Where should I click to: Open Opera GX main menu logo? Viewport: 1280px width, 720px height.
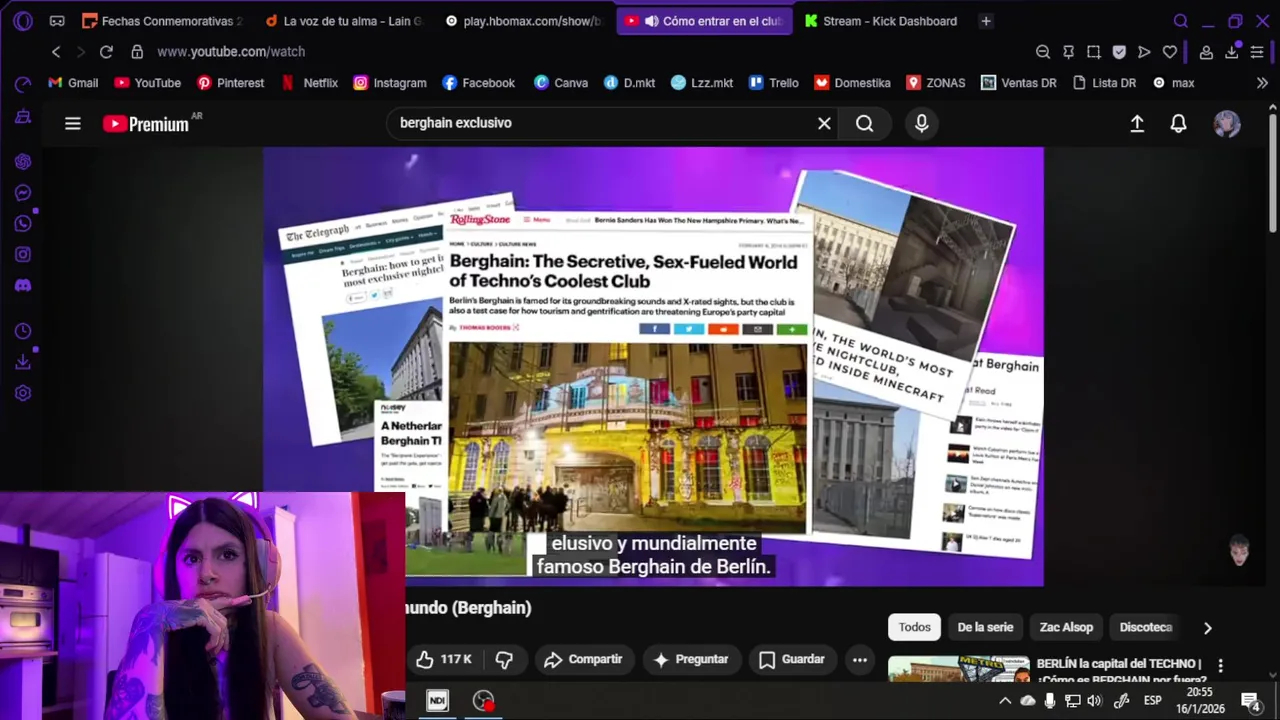(23, 21)
